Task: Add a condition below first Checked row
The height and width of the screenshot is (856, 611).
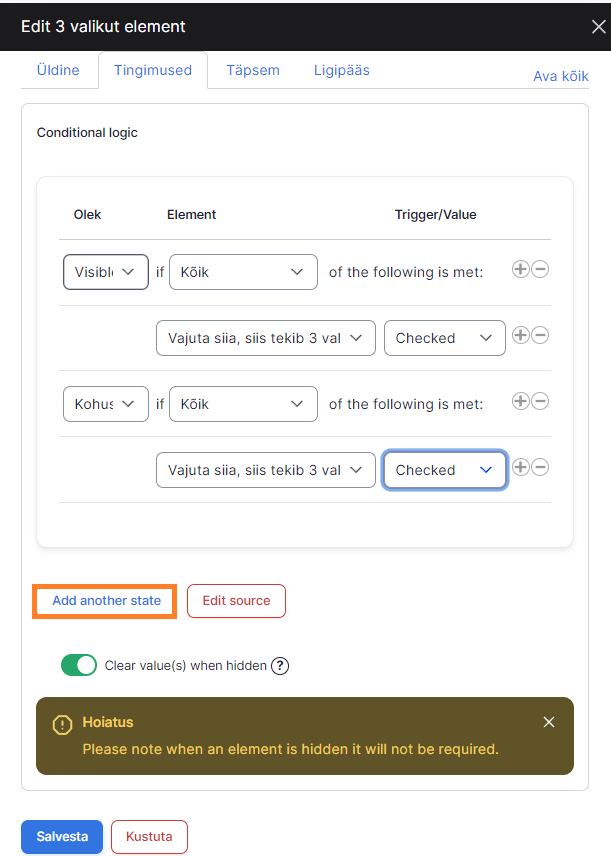Action: 520,335
